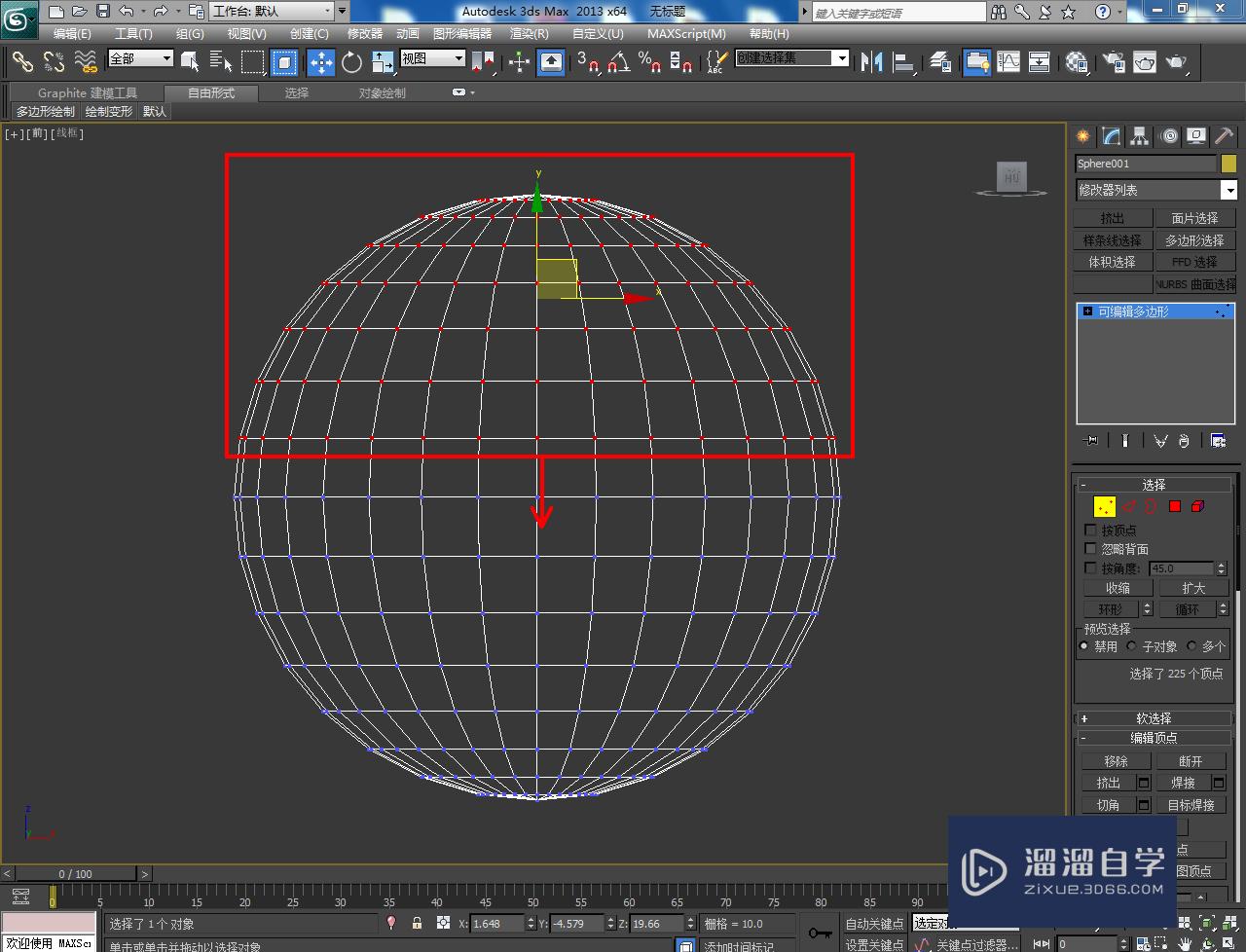Activate the Select Object tool
The image size is (1246, 952).
coord(190,62)
